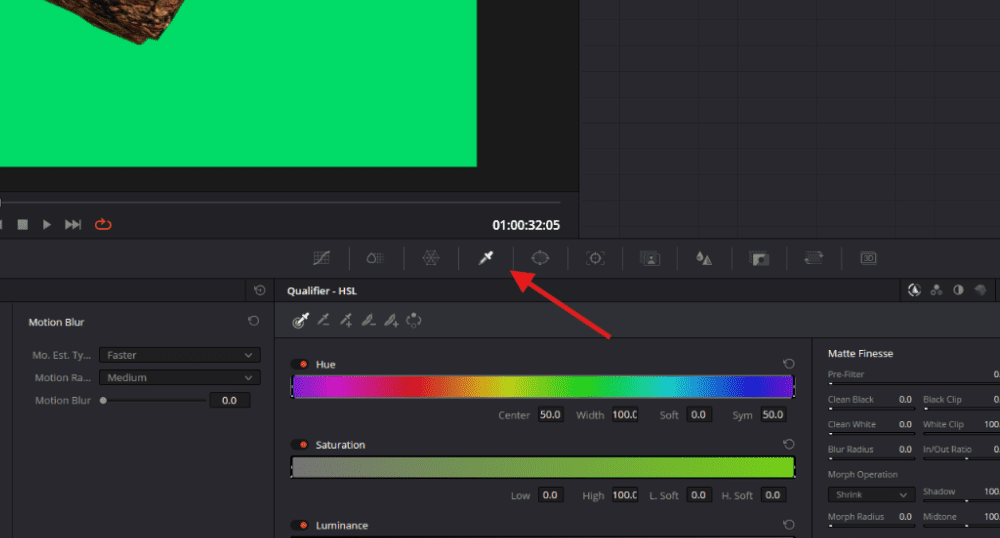Click the timecode 01:00:32:05
This screenshot has height=538, width=1000.
click(x=526, y=225)
